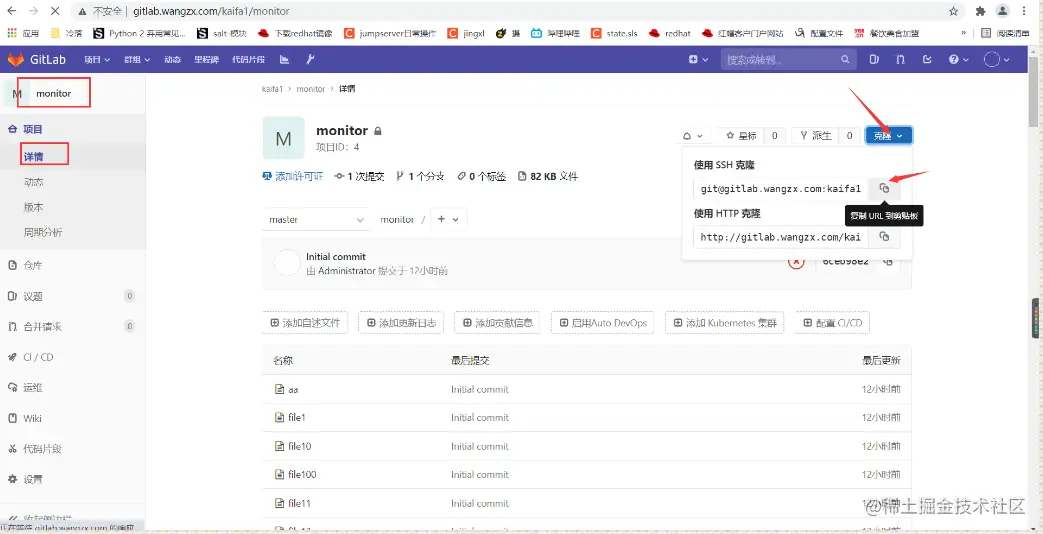Expand the new item plus dropdown
Image resolution: width=1043 pixels, height=534 pixels.
tap(698, 59)
